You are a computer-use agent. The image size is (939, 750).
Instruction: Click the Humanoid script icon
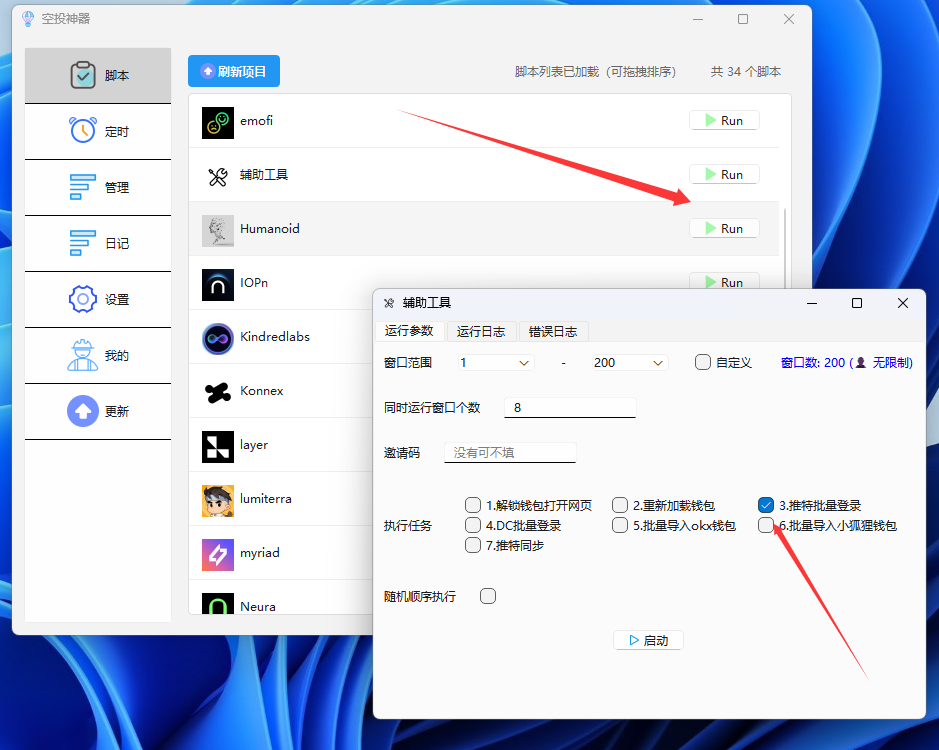pos(216,228)
